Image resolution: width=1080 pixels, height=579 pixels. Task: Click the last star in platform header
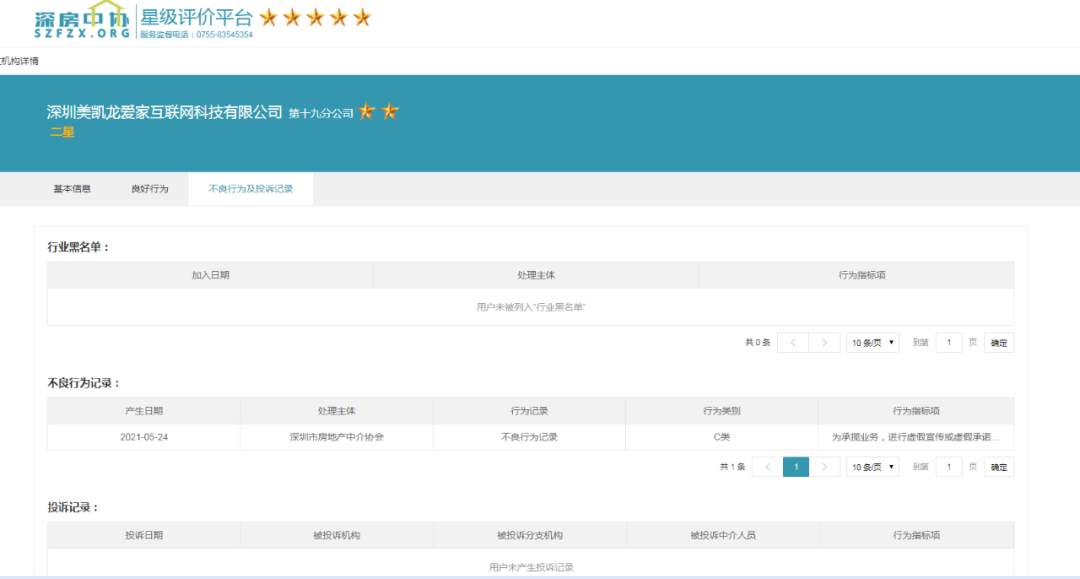coord(362,18)
